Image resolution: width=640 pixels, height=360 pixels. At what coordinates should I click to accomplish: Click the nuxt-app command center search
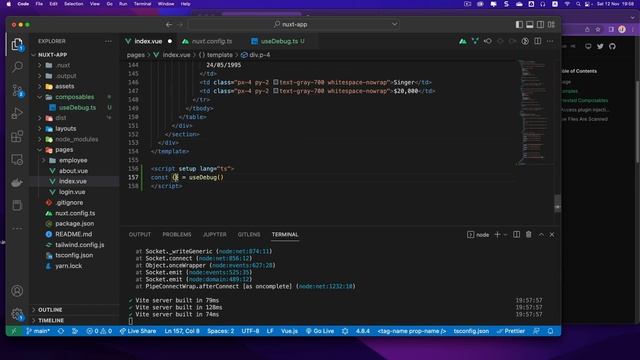point(294,24)
